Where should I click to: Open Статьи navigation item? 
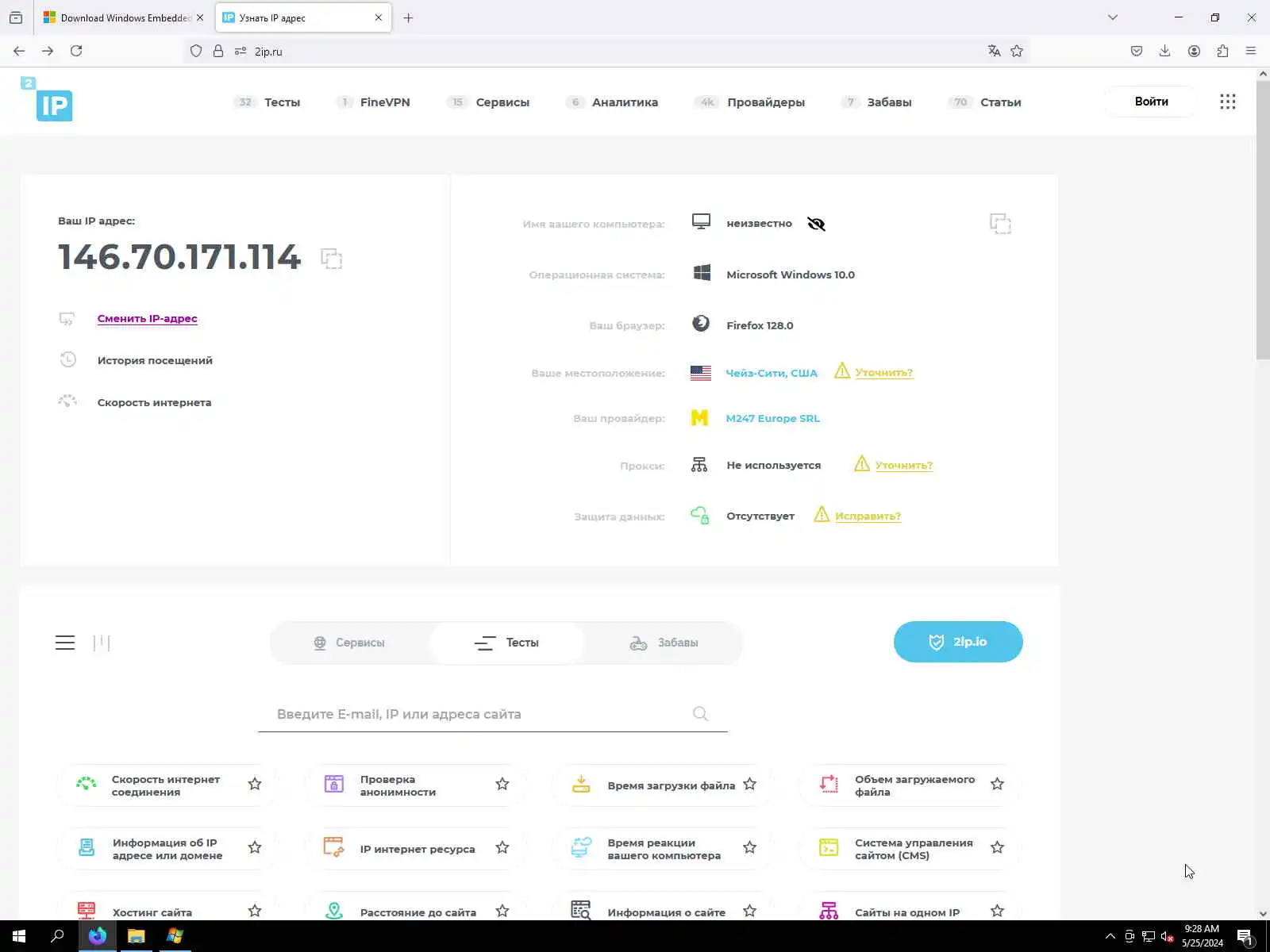(x=1000, y=102)
